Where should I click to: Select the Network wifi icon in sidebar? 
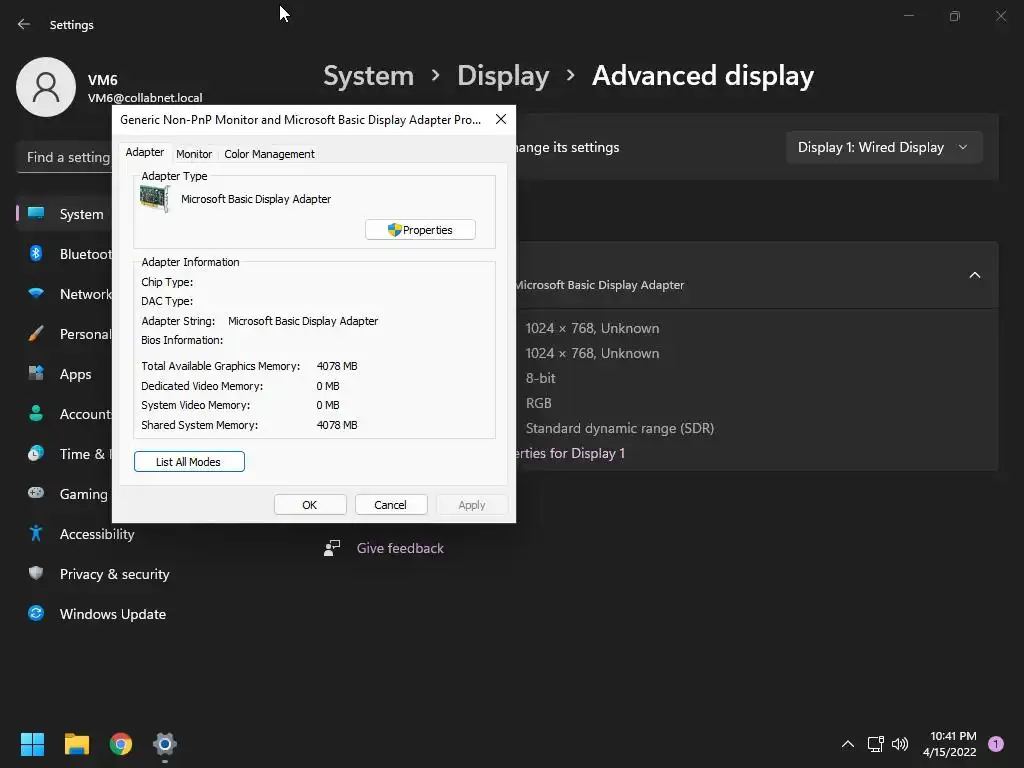pos(36,293)
